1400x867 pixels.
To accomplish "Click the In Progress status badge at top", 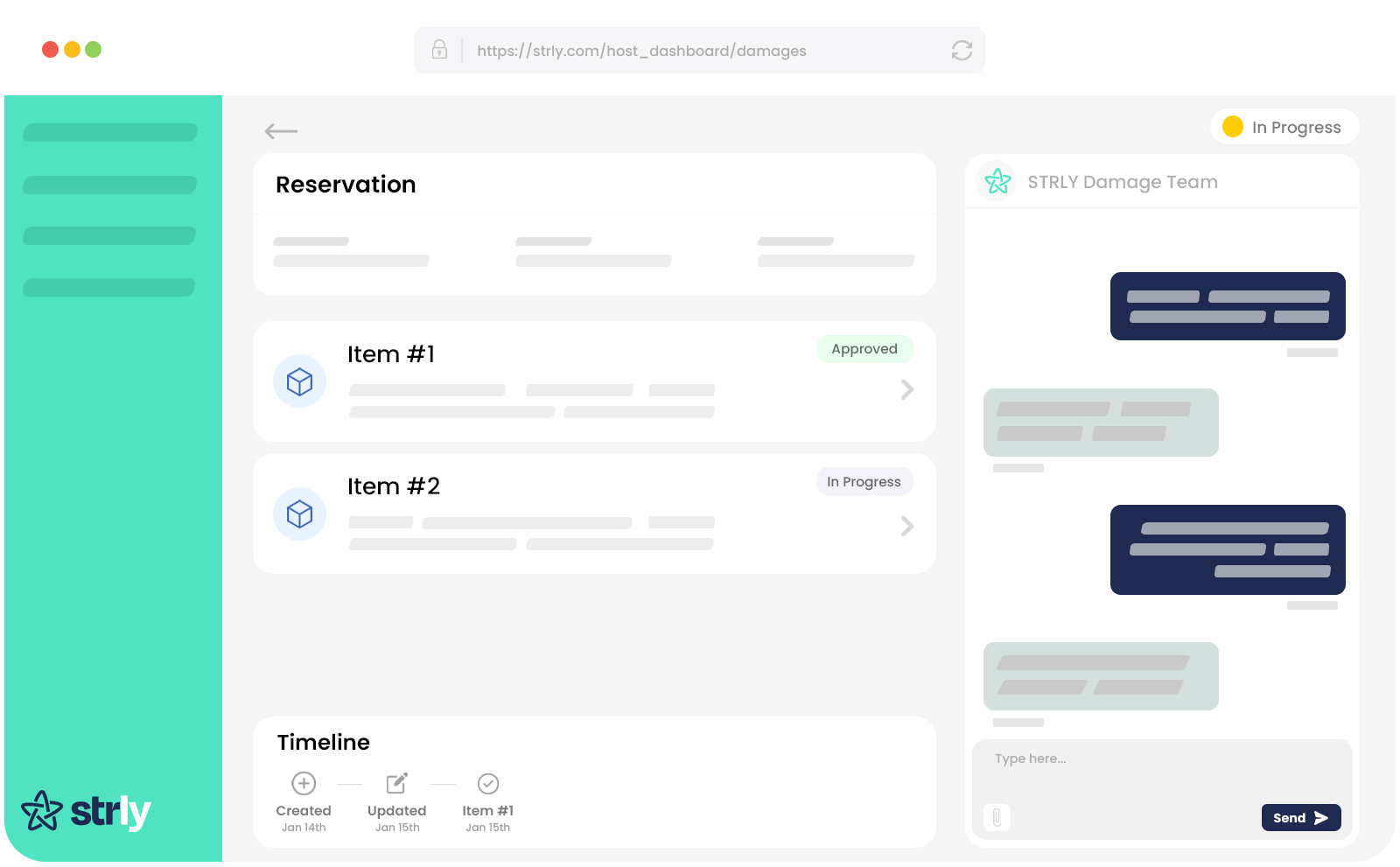I will pos(1284,127).
